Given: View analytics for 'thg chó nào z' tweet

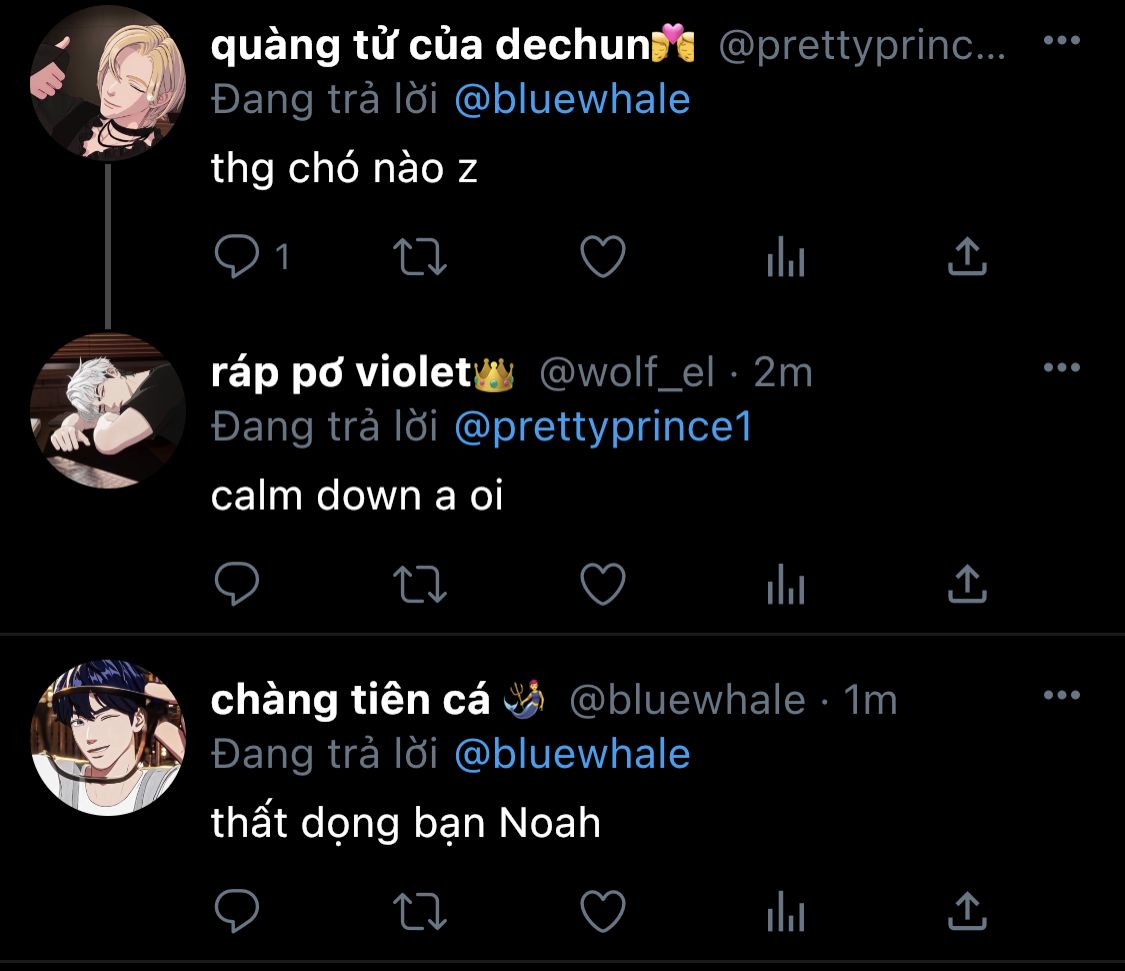Looking at the screenshot, I should pos(786,257).
